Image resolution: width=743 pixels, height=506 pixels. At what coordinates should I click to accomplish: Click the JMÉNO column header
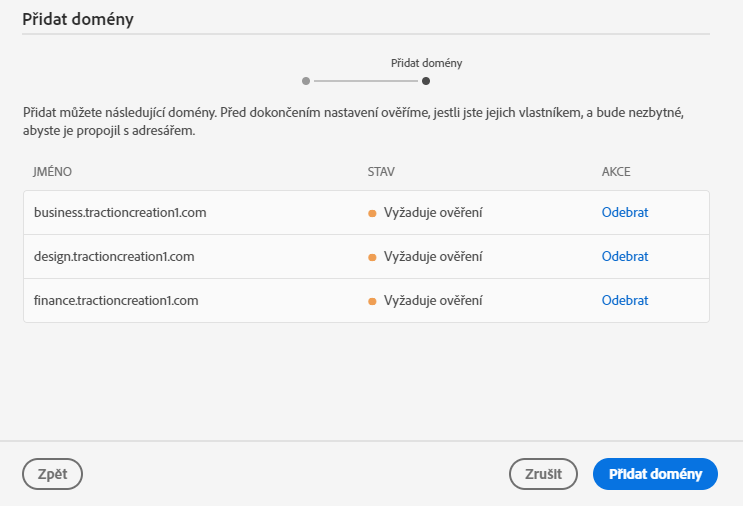[x=53, y=172]
